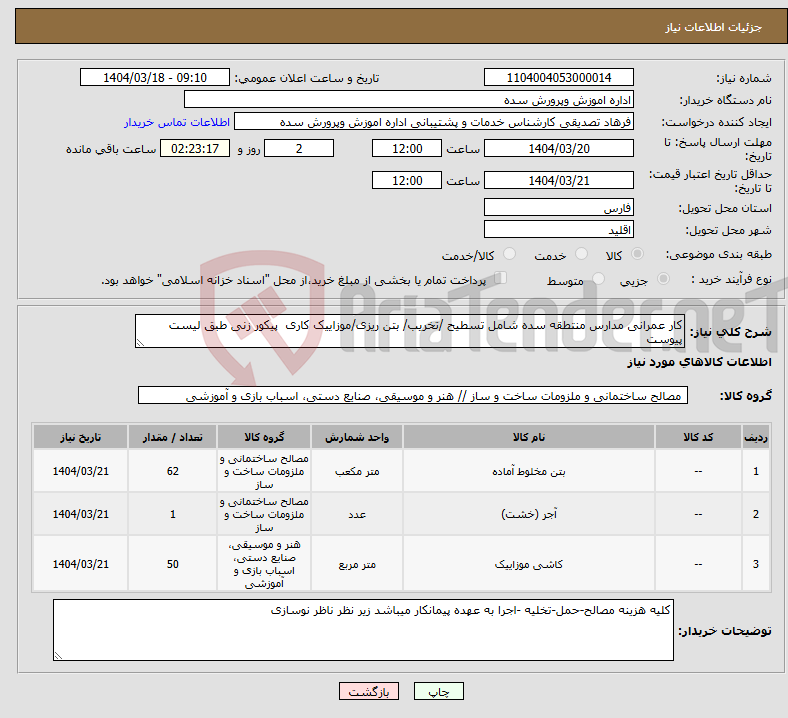Select the کالا radio button
The height and width of the screenshot is (718, 788).
click(637, 254)
